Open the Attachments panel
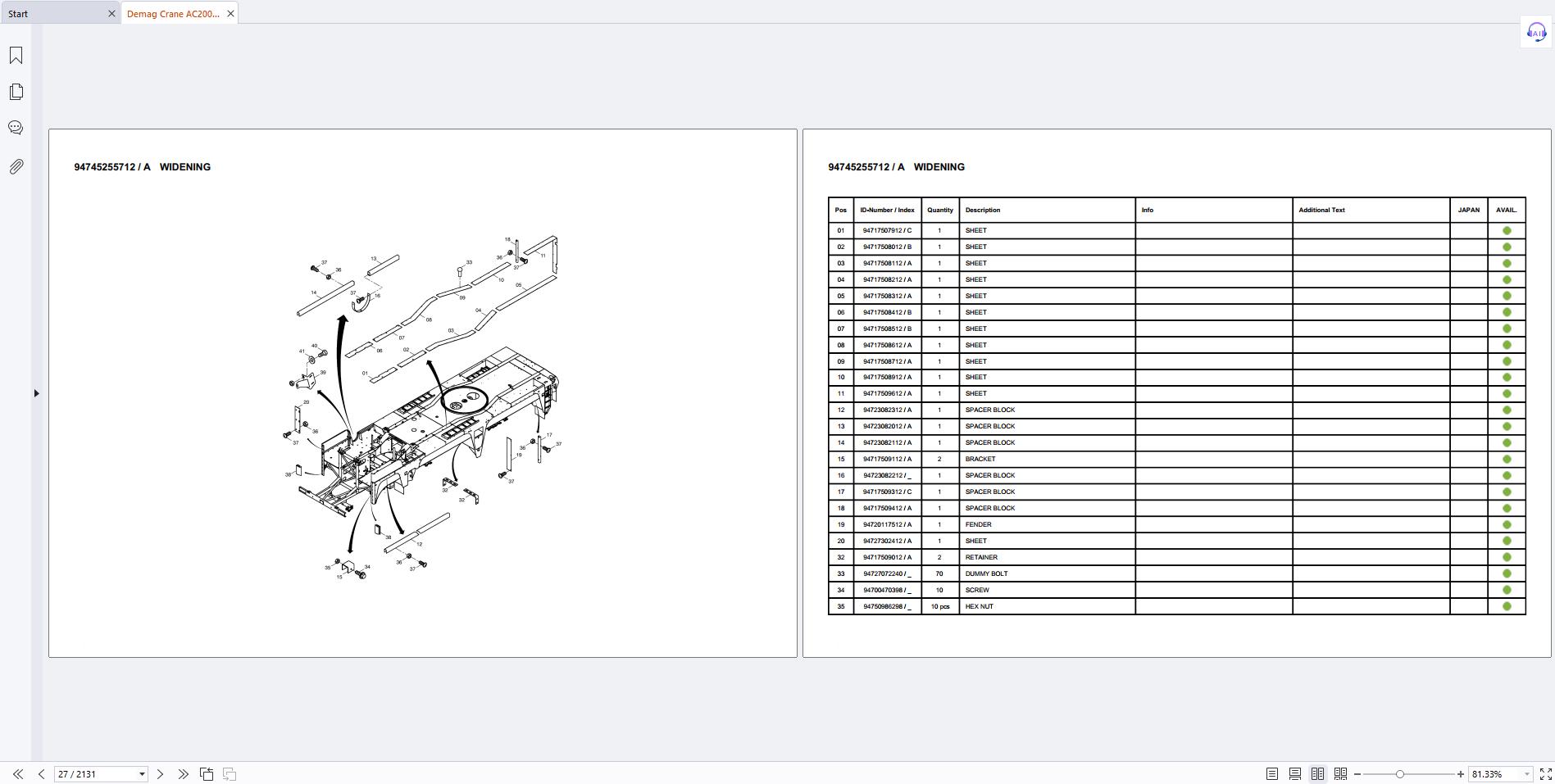Screen dimensions: 1555x784 click(x=16, y=165)
